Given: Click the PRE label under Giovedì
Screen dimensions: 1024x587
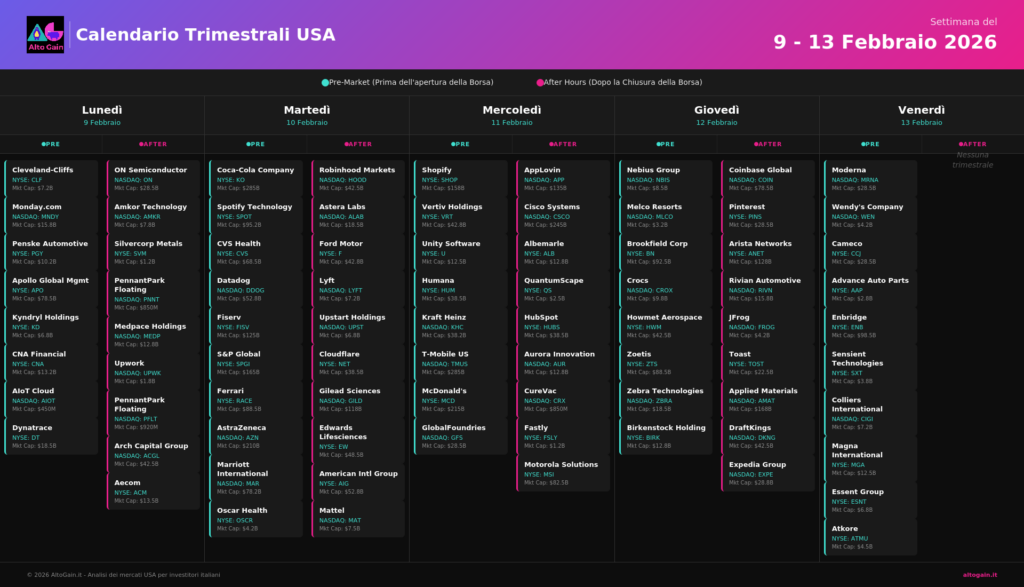Looking at the screenshot, I should 665,144.
